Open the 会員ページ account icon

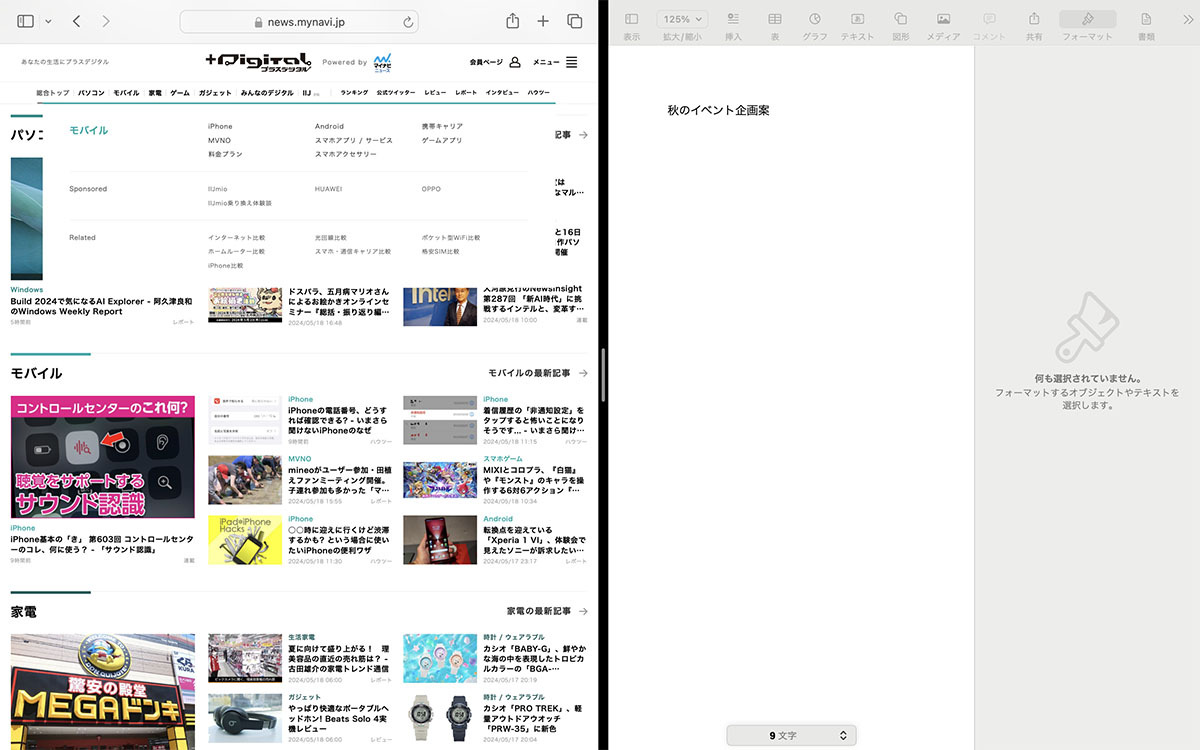coord(515,62)
